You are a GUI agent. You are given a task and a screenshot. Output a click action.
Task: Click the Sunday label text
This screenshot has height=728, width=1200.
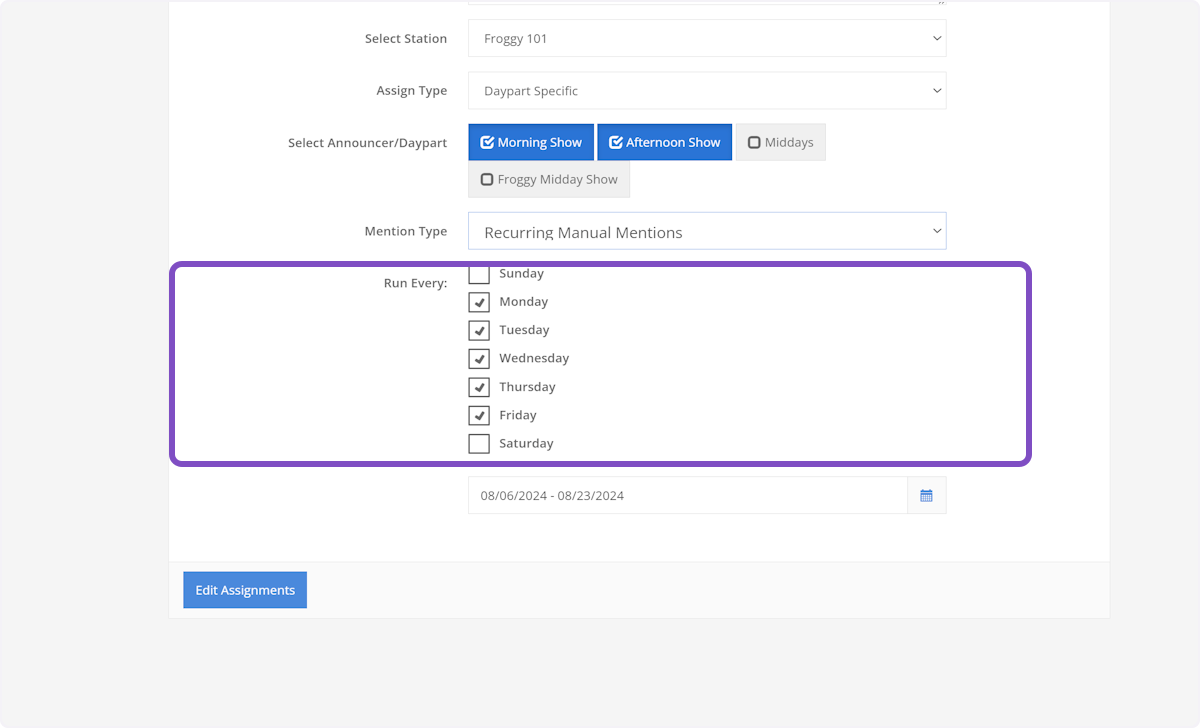click(521, 274)
